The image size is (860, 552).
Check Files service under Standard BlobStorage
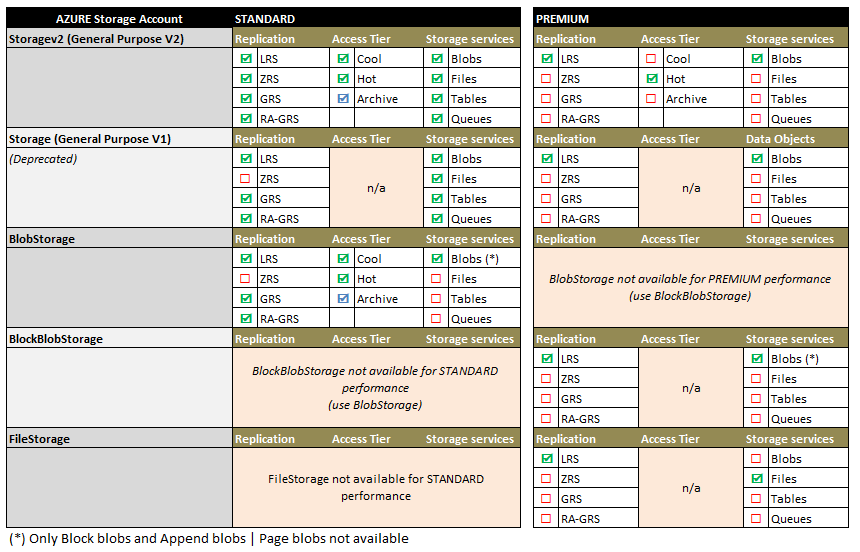point(437,279)
